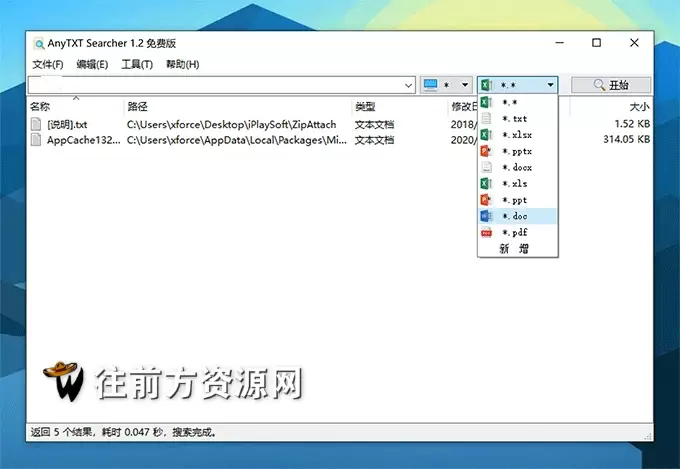Viewport: 680px width, 469px height.
Task: Click the PowerPoint icon beside *.ppt
Action: (x=486, y=200)
